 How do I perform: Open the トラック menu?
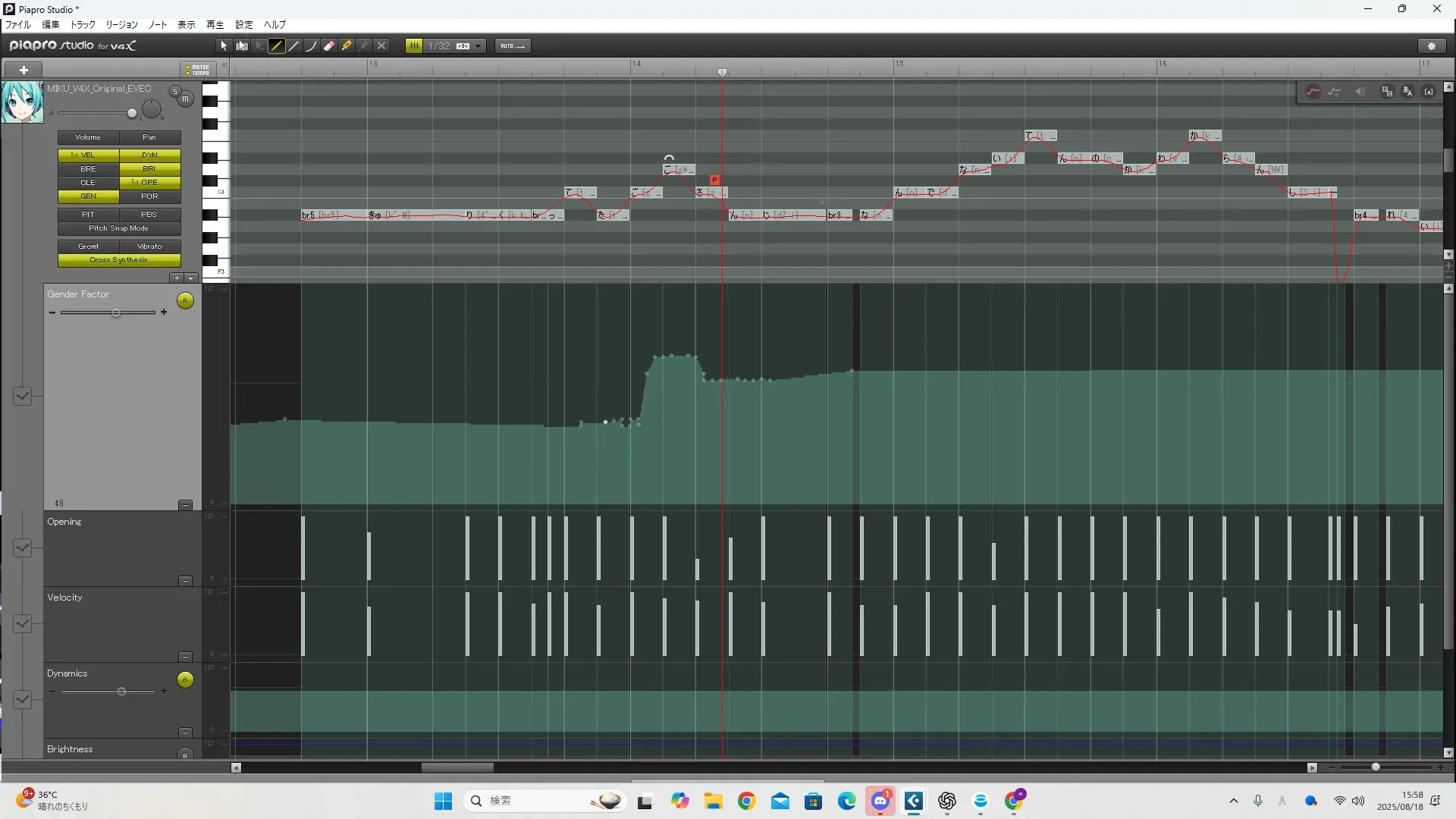click(83, 25)
